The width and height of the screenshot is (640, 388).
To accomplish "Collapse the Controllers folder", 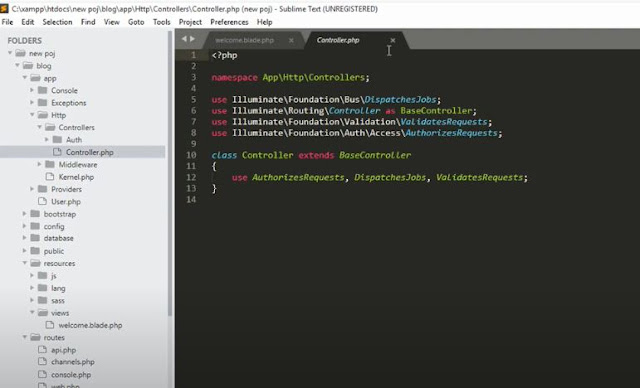I will (39, 127).
